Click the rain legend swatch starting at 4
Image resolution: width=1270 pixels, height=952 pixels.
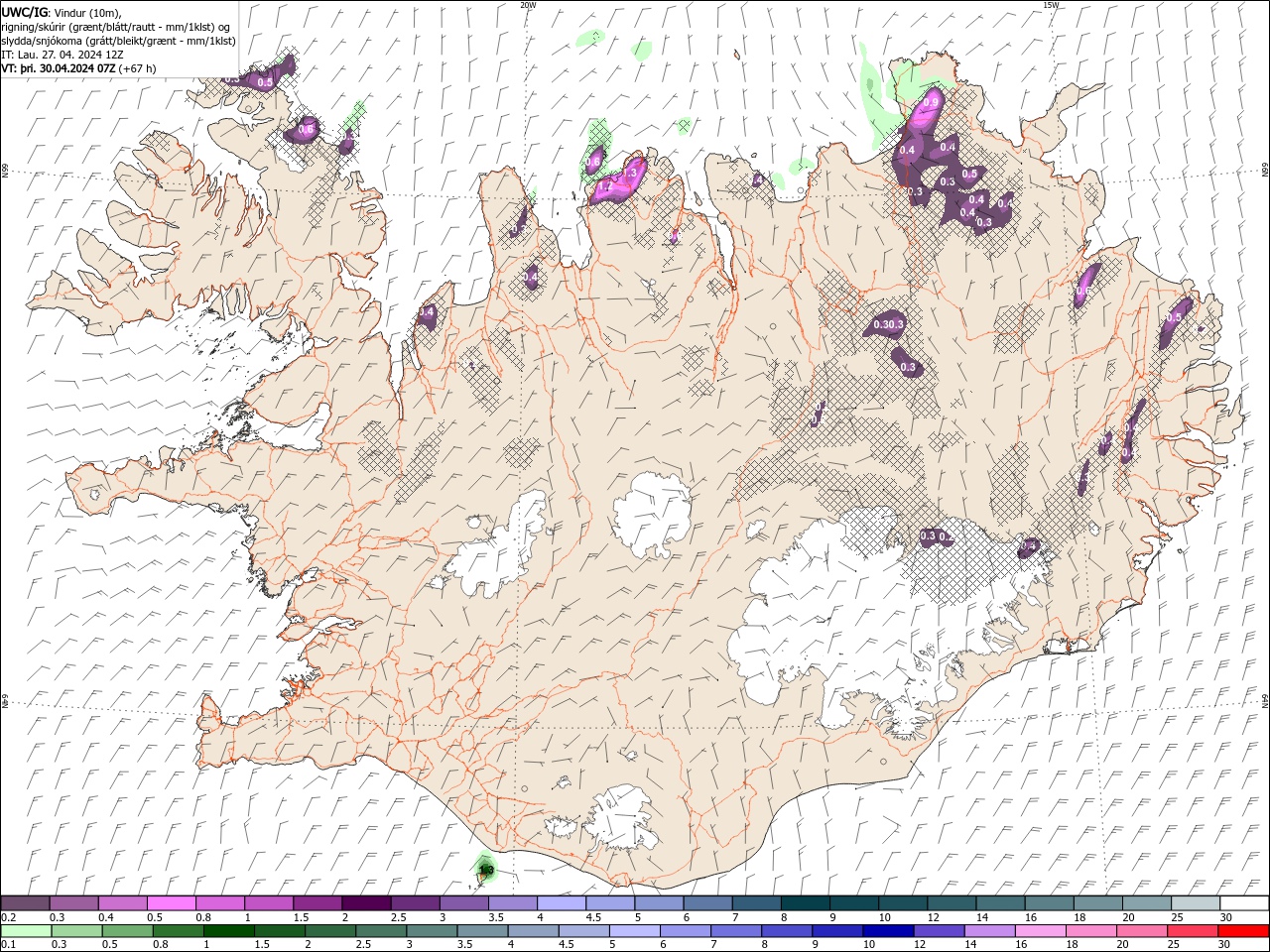[533, 931]
